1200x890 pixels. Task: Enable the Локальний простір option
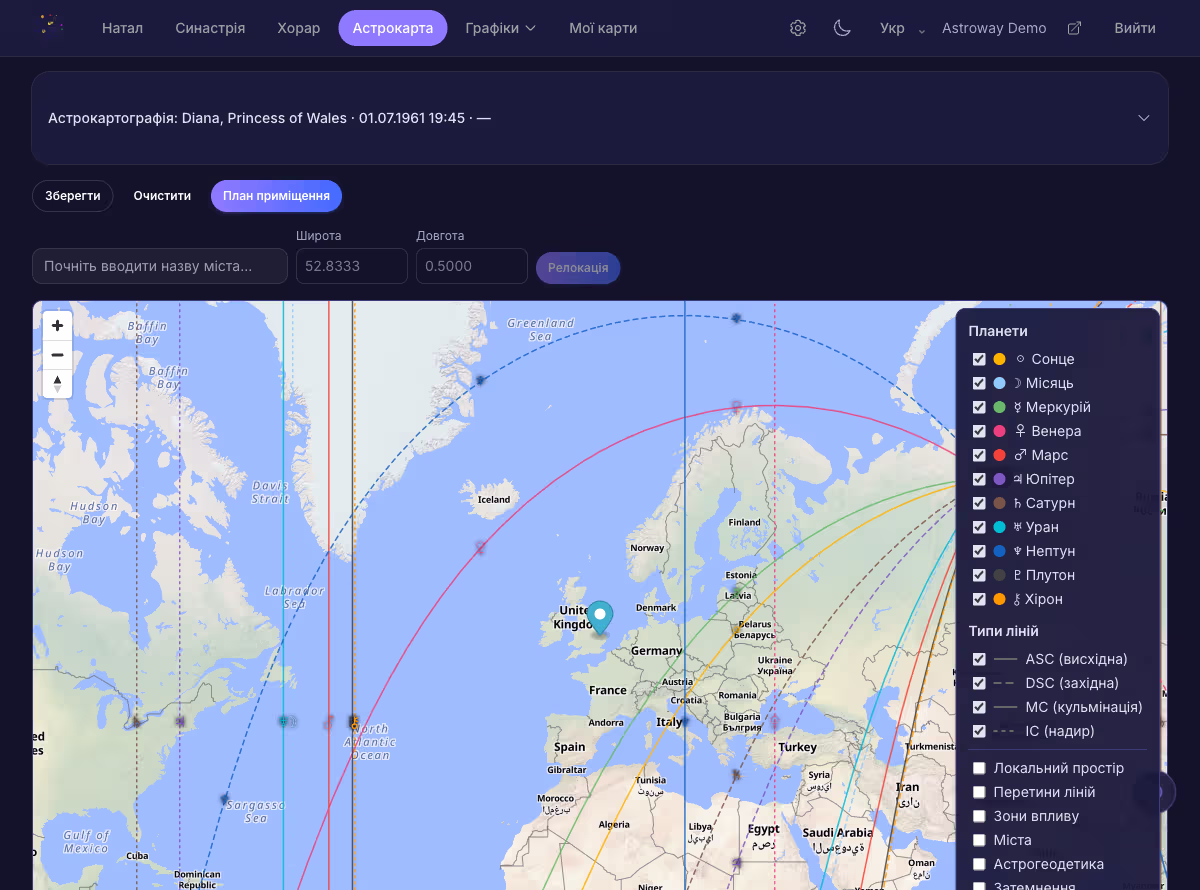point(979,768)
